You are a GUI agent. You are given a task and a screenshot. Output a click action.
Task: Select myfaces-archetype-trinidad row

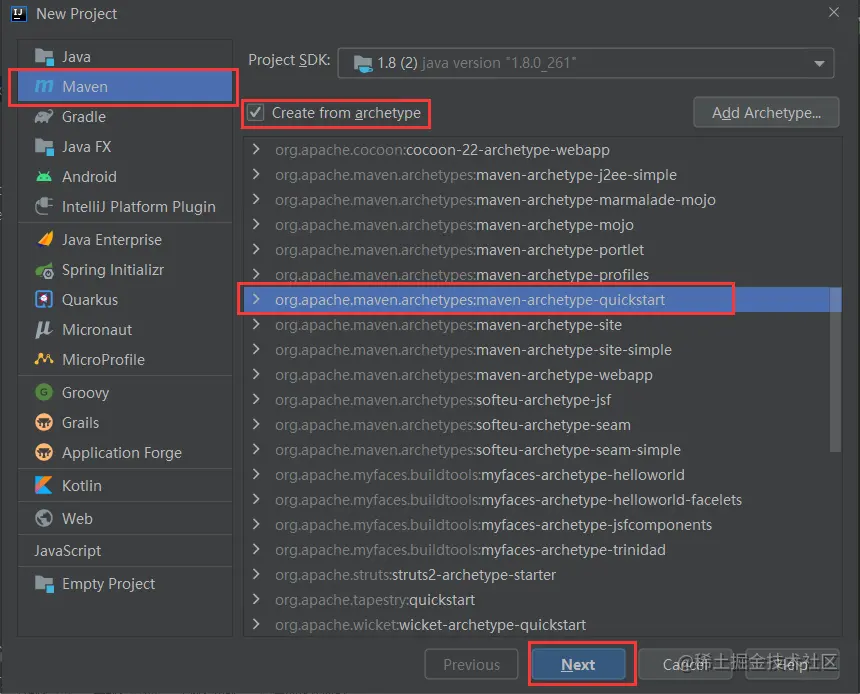(542, 550)
